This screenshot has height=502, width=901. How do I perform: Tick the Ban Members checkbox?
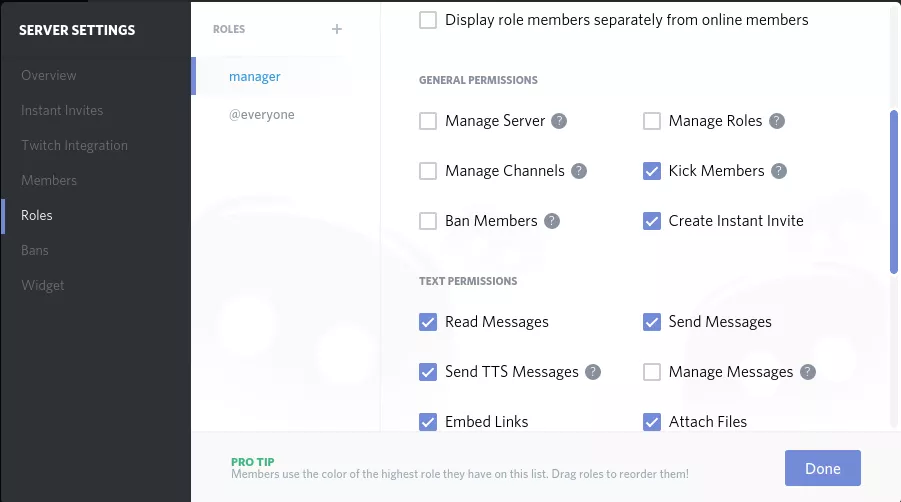click(428, 221)
